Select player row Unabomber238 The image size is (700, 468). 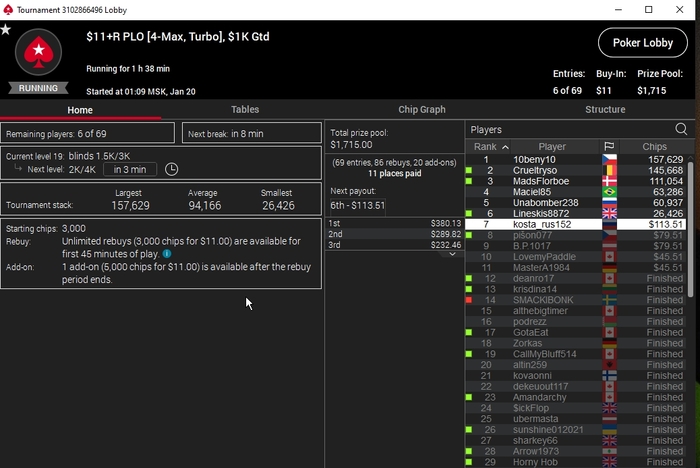click(576, 203)
